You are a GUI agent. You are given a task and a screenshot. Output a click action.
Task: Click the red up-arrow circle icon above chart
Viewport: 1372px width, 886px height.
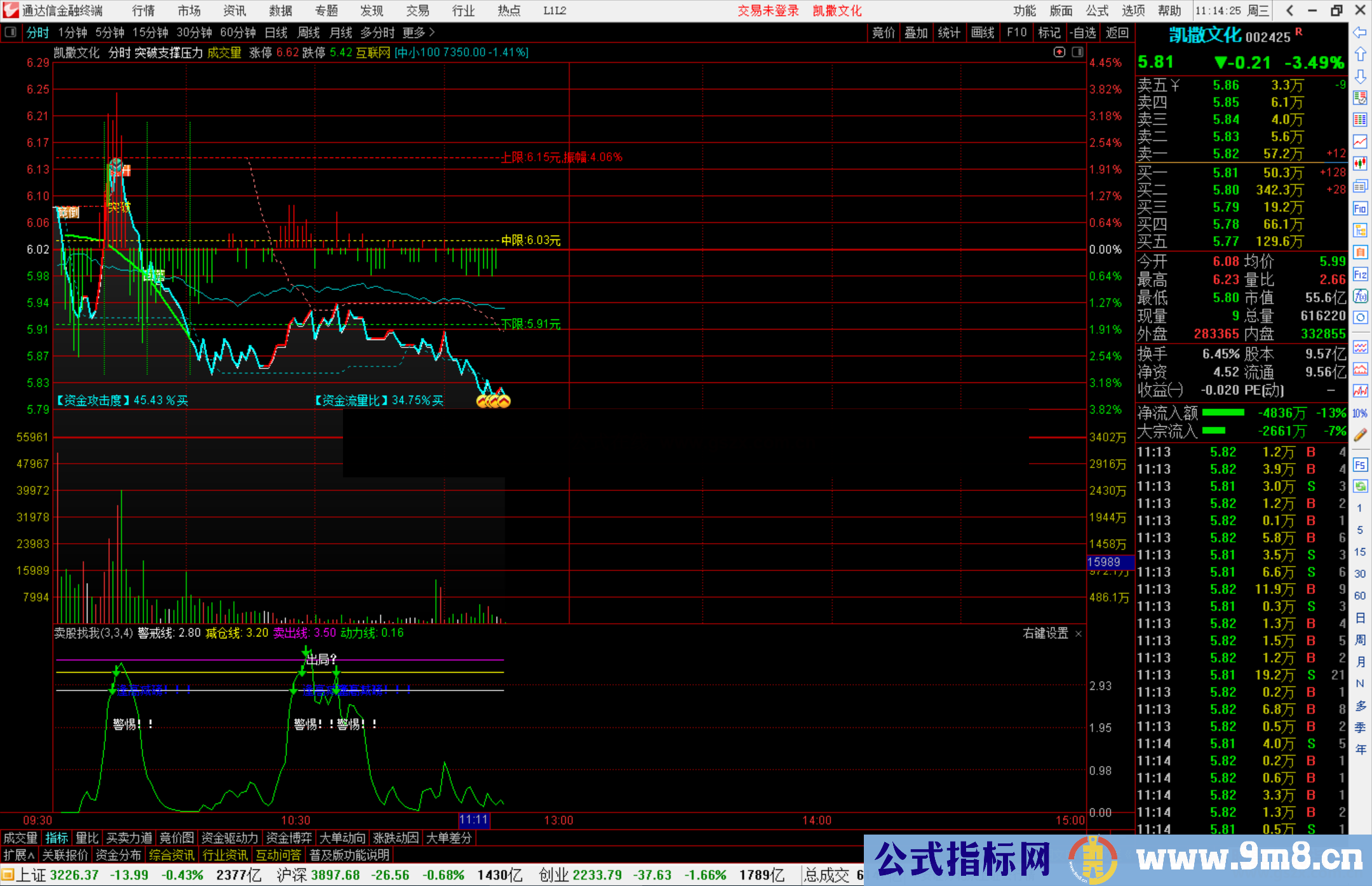click(1059, 52)
